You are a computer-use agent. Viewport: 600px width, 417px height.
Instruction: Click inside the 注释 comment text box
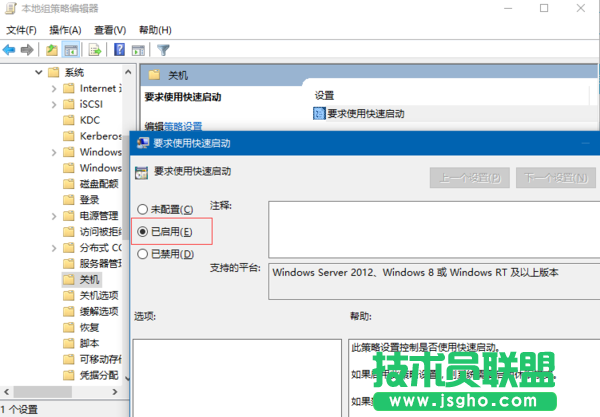click(430, 229)
